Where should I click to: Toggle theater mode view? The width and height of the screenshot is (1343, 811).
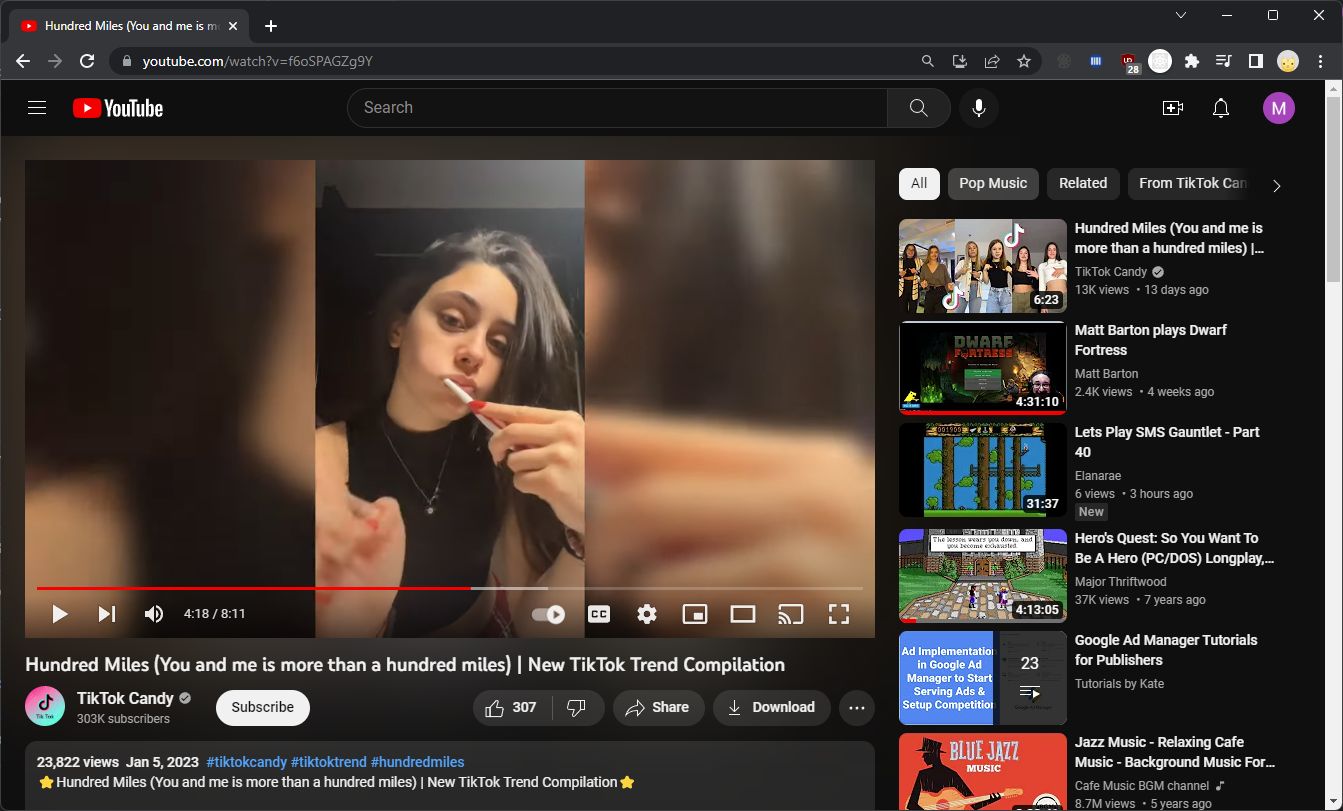coord(743,614)
